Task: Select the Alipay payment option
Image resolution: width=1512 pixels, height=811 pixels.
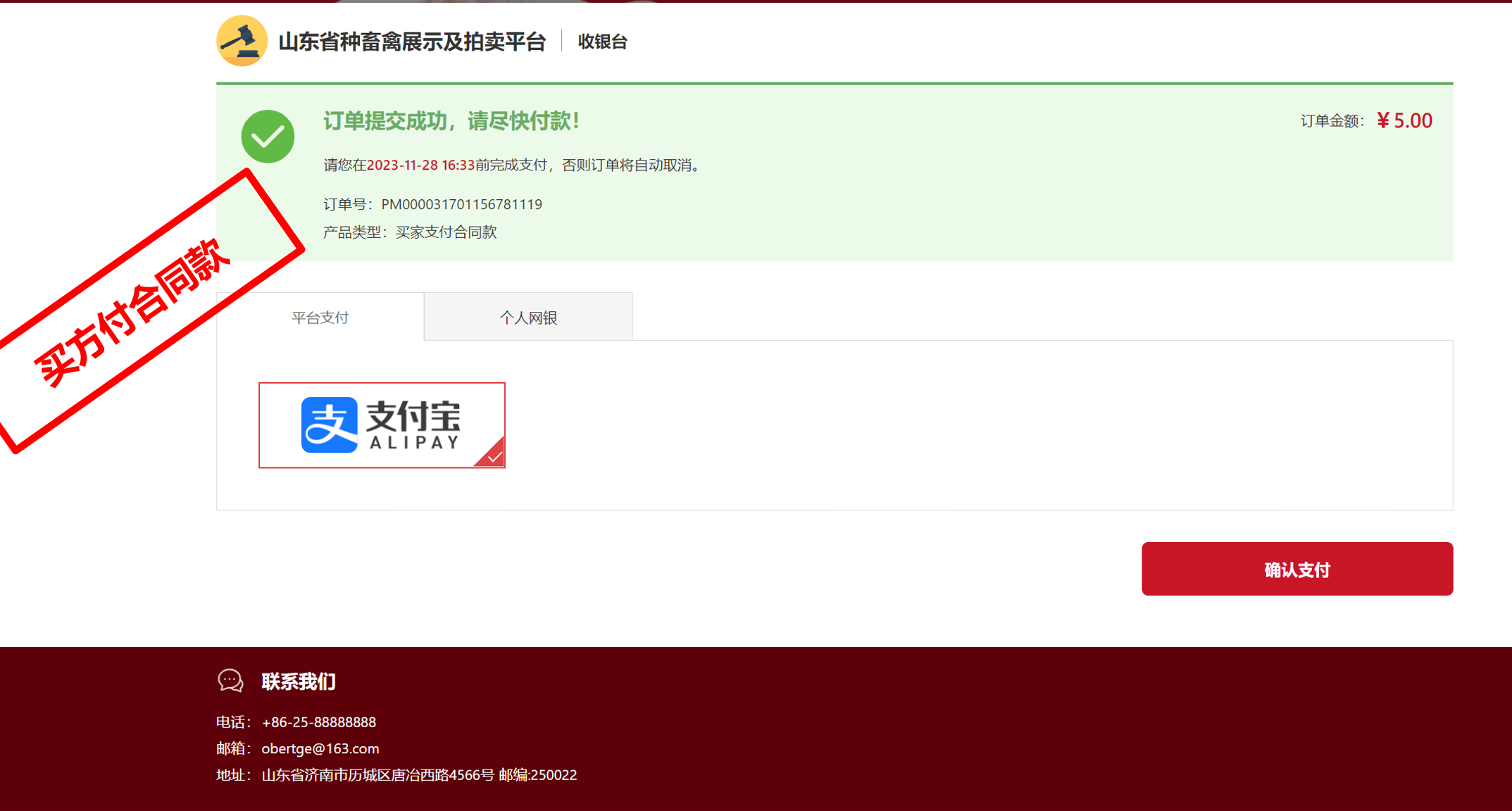Action: 382,425
